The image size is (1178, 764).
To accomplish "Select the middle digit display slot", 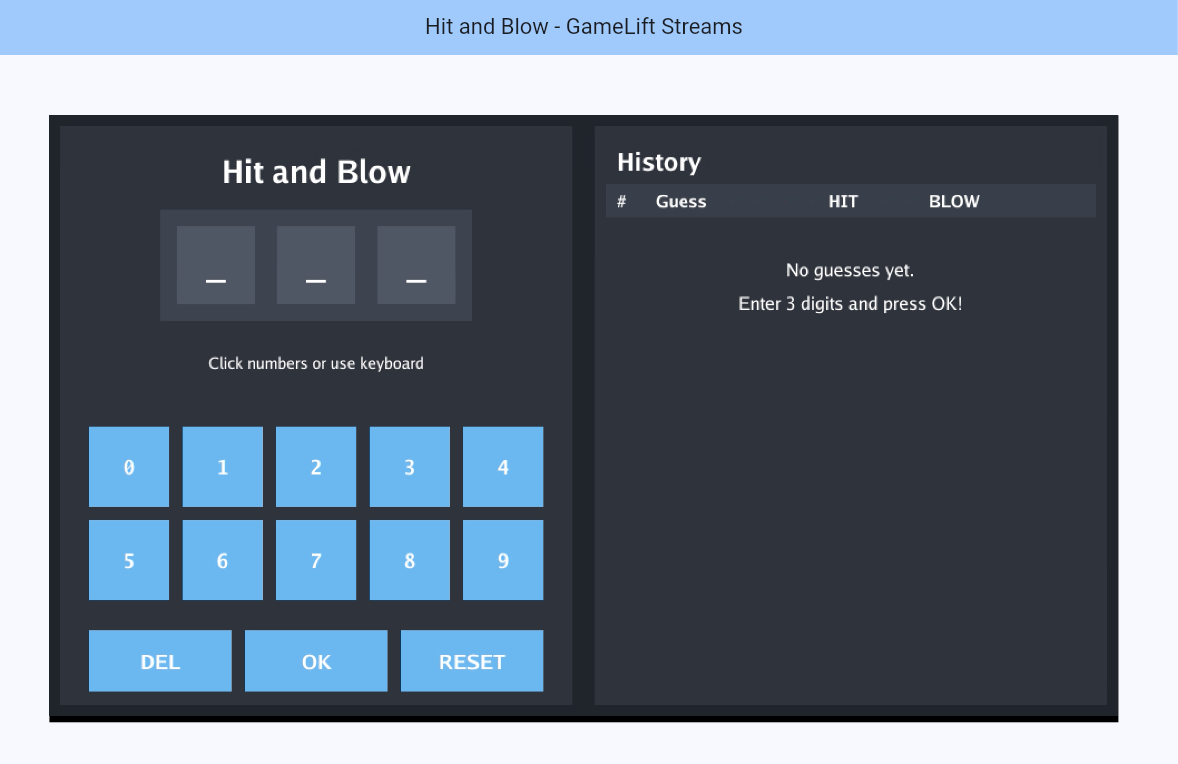I will click(316, 264).
